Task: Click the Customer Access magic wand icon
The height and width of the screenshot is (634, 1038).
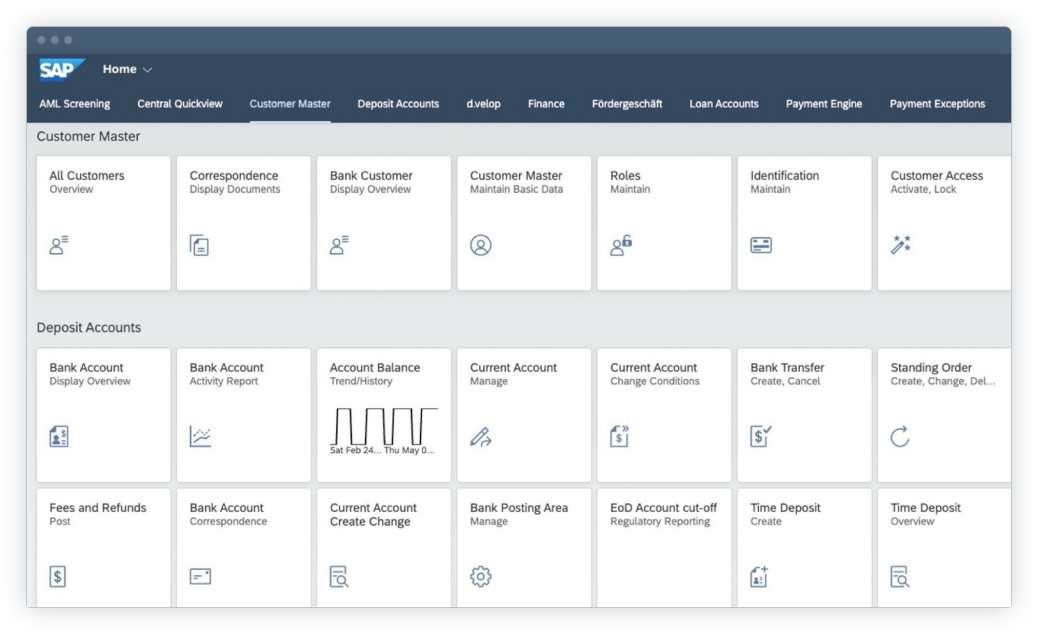Action: tap(901, 245)
